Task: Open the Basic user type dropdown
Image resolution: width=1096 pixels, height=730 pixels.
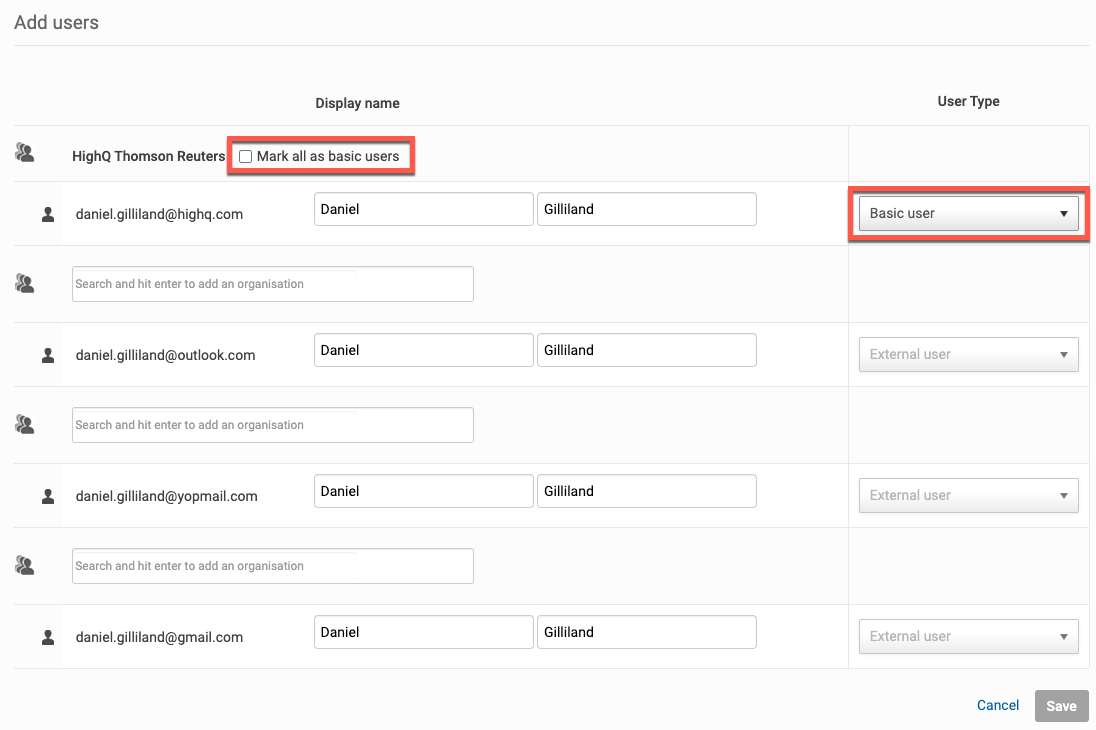Action: (x=968, y=213)
